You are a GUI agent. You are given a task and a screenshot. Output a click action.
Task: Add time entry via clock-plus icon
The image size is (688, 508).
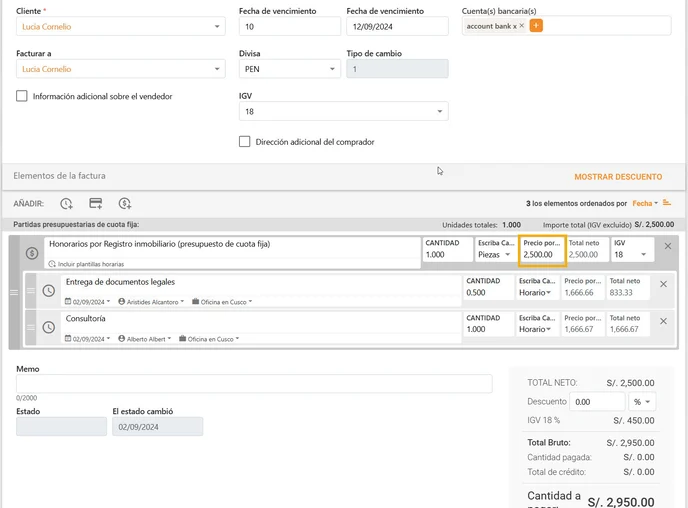tap(66, 204)
